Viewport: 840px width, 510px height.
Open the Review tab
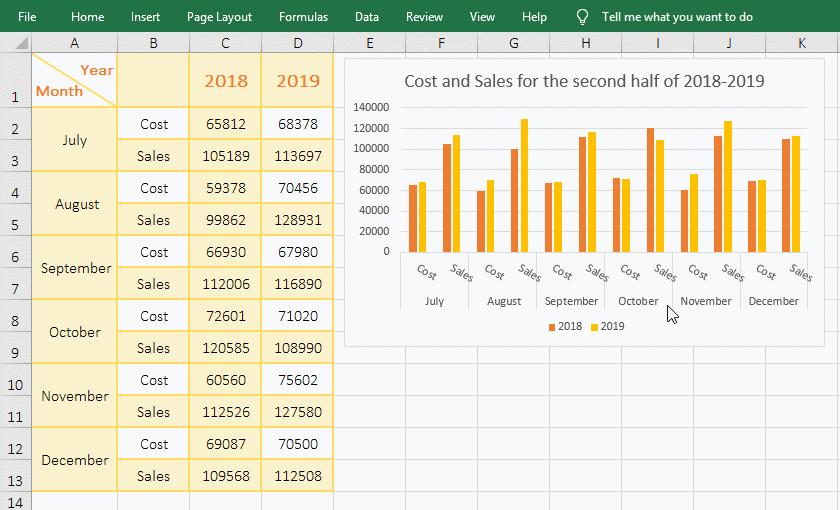[424, 17]
